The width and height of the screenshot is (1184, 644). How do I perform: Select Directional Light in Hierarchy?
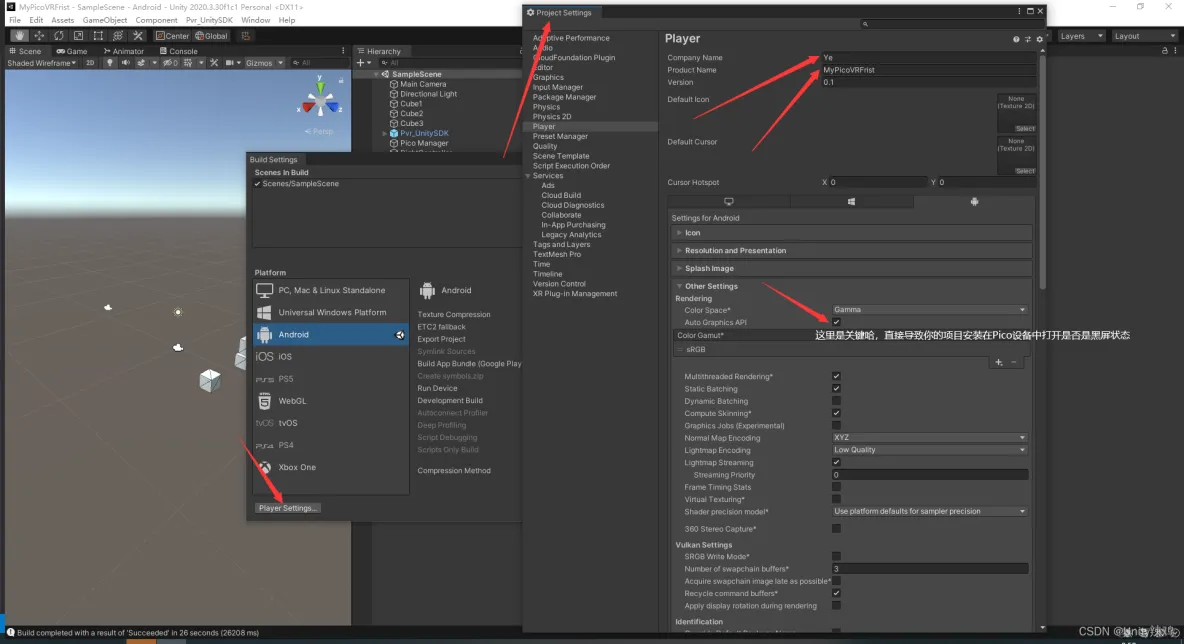click(428, 94)
